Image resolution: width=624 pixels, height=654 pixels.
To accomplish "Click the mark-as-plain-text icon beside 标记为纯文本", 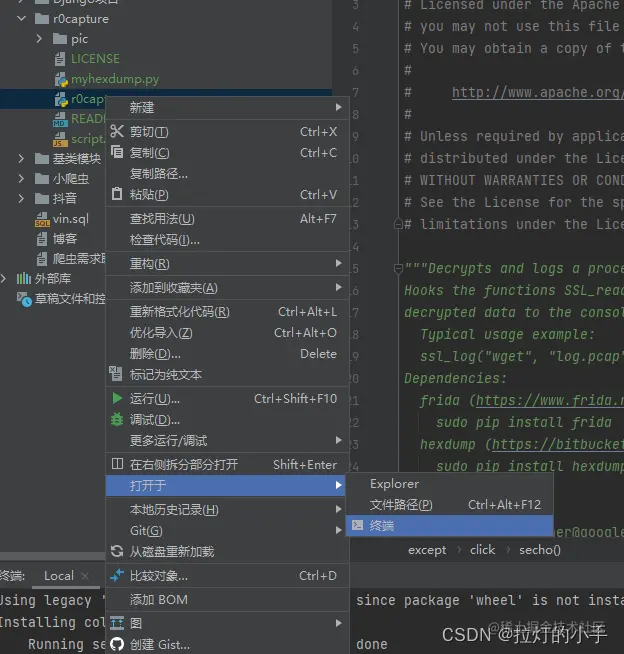I will 116,374.
